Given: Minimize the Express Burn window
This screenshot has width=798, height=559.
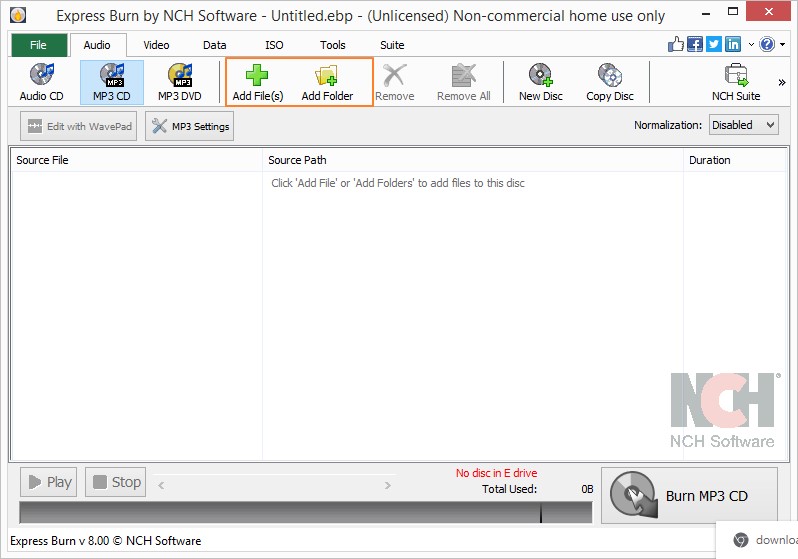Looking at the screenshot, I should 706,14.
